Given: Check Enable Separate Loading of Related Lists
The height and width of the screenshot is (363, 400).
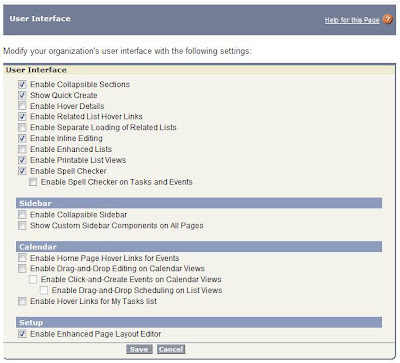Looking at the screenshot, I should coord(22,127).
